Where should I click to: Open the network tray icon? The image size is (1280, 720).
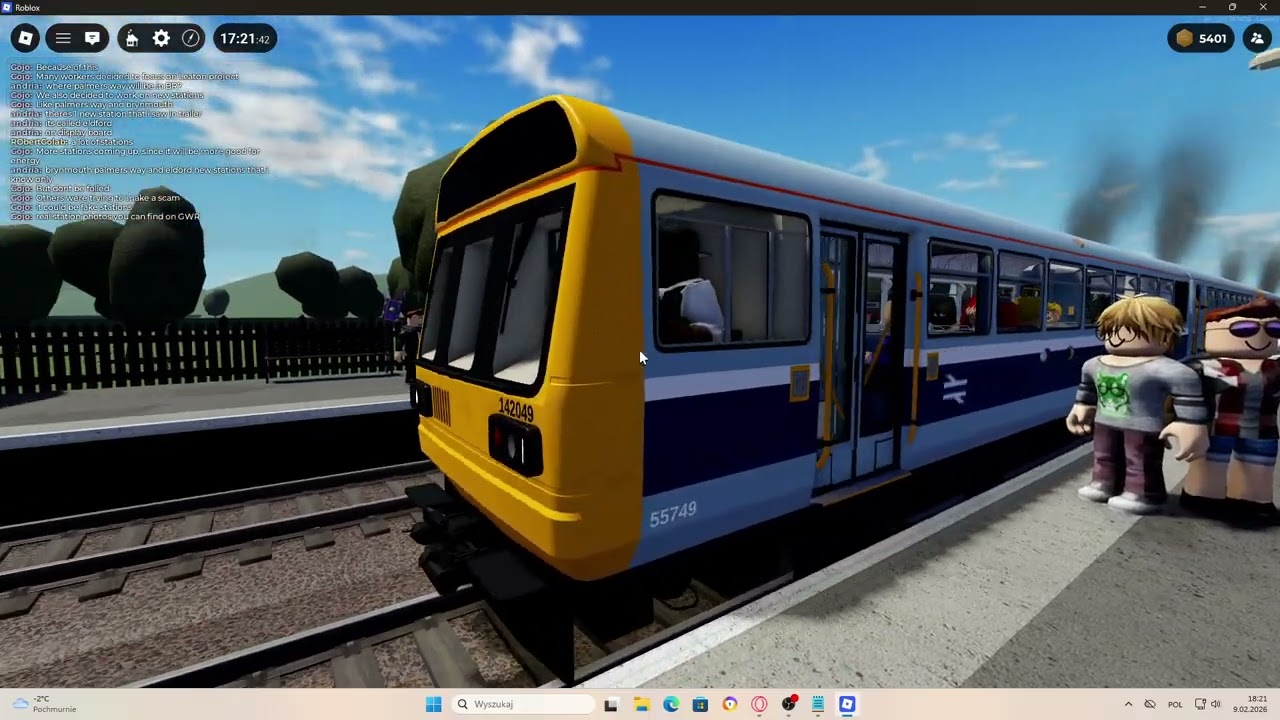coord(1201,704)
